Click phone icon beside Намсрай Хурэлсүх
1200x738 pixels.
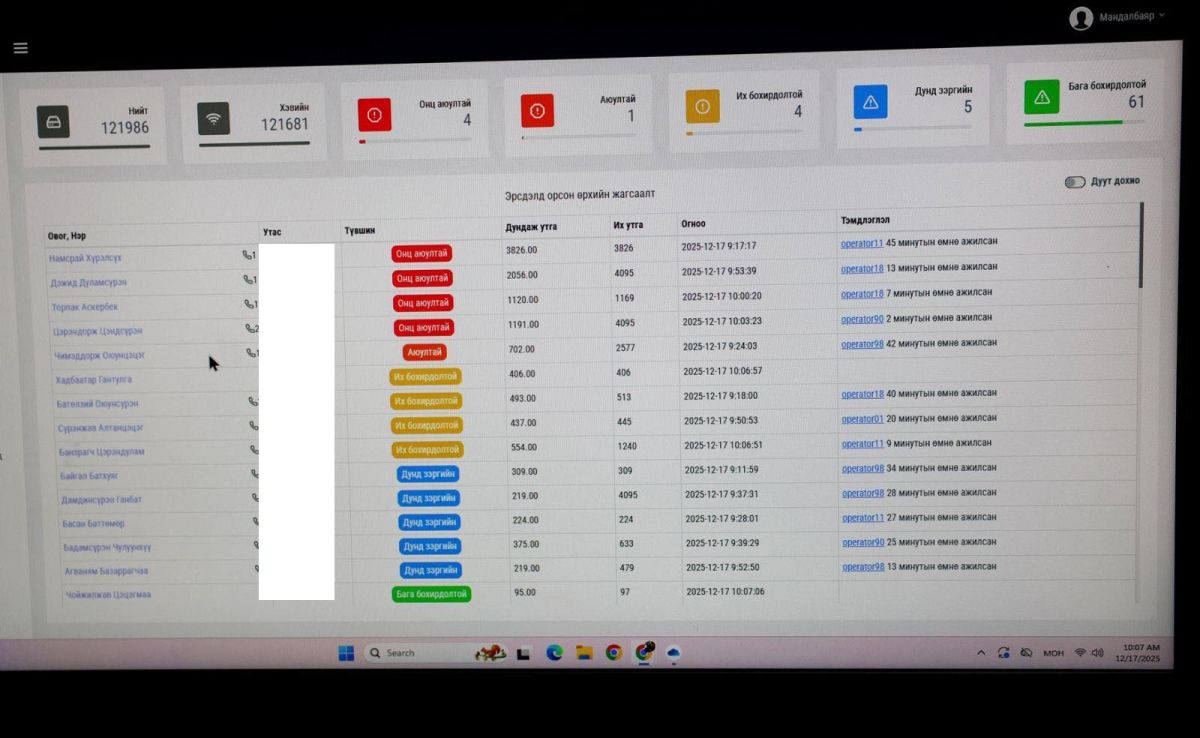coord(248,255)
